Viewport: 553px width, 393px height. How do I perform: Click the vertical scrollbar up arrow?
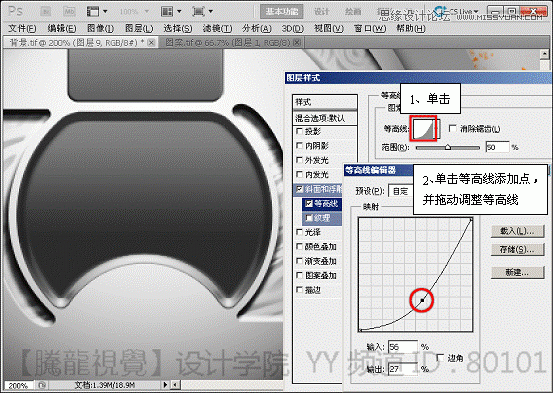tap(545, 54)
